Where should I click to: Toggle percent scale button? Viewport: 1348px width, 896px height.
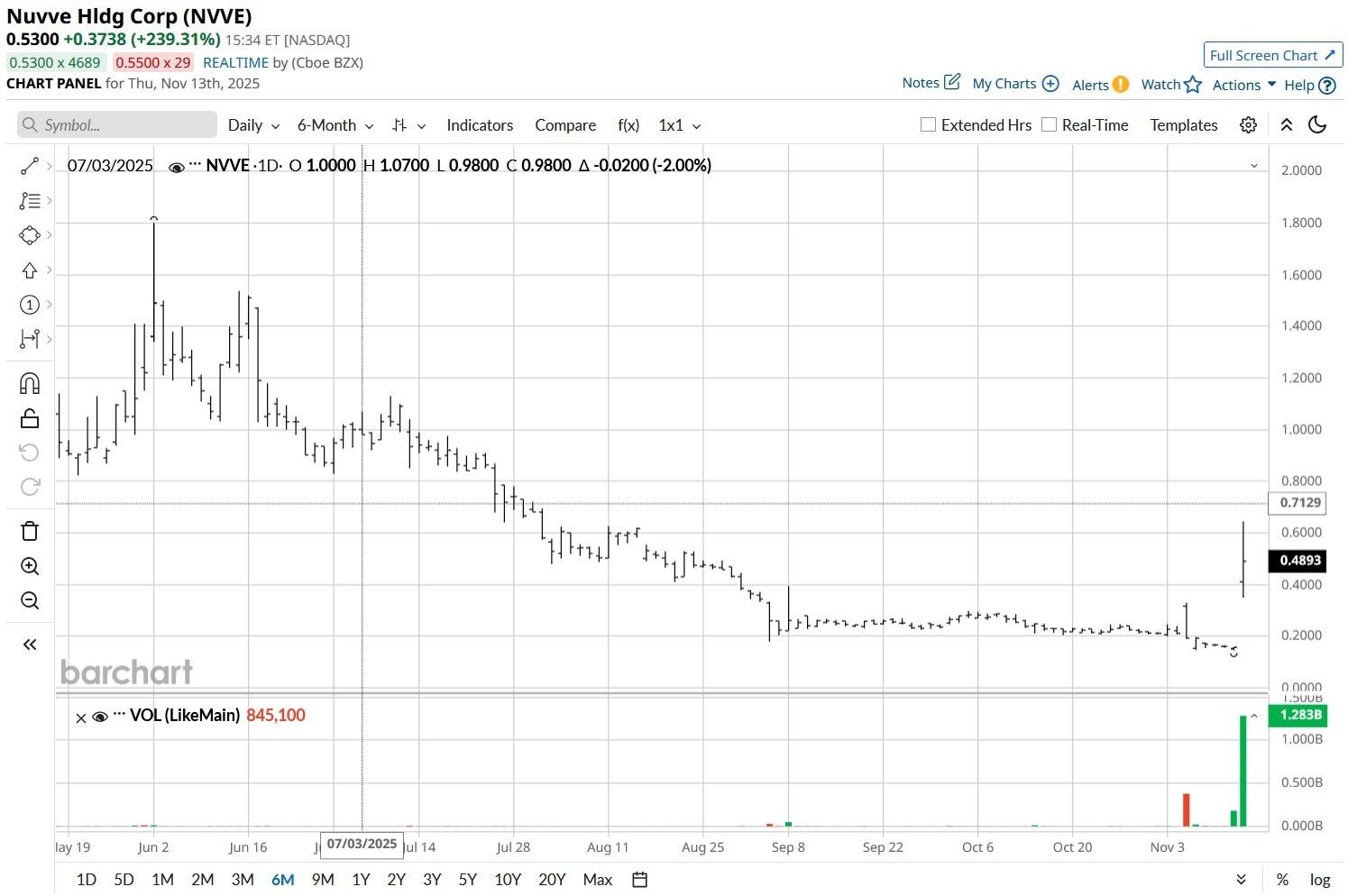click(x=1282, y=880)
